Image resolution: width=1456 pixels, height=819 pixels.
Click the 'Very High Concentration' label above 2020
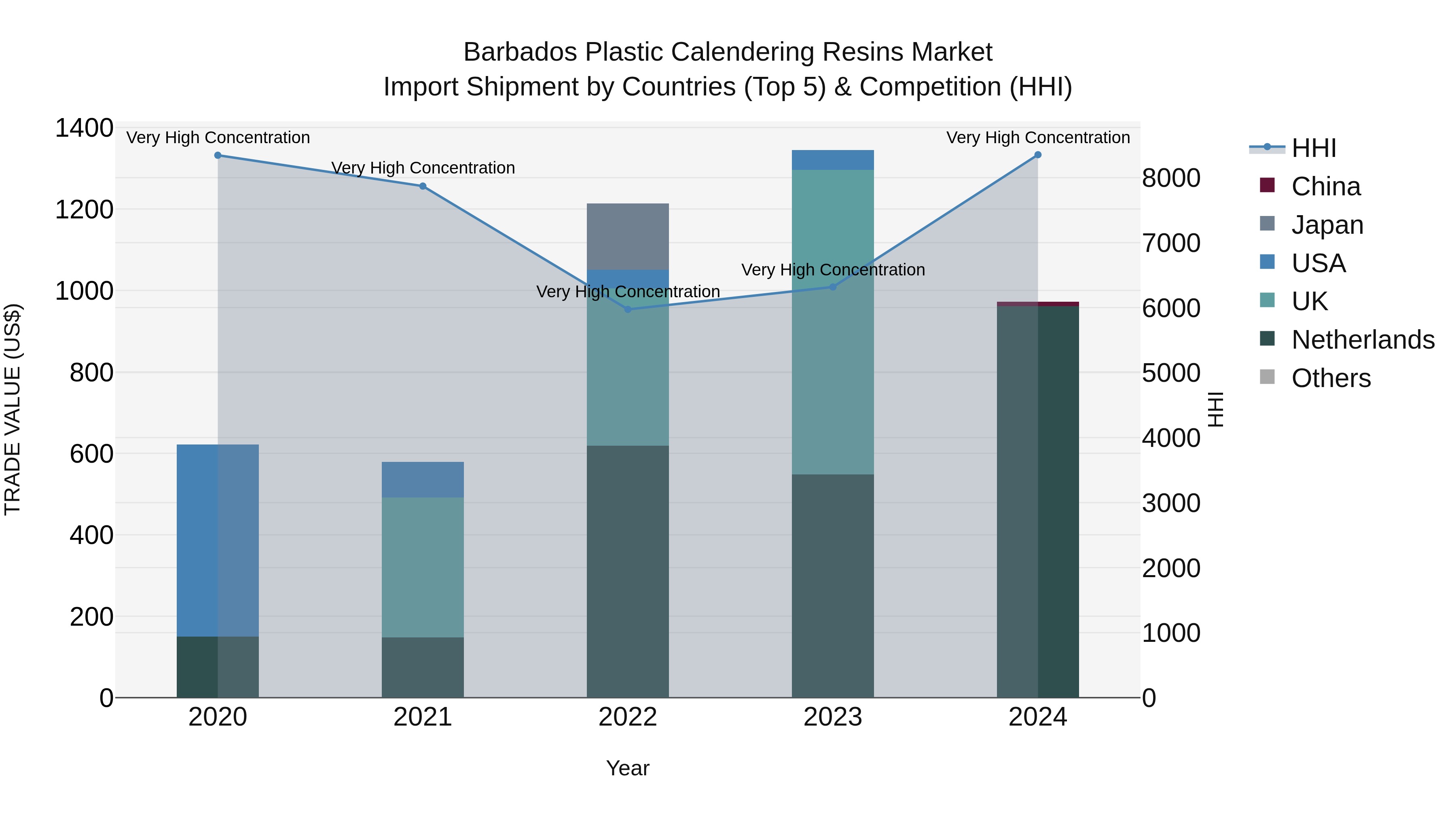coord(218,138)
